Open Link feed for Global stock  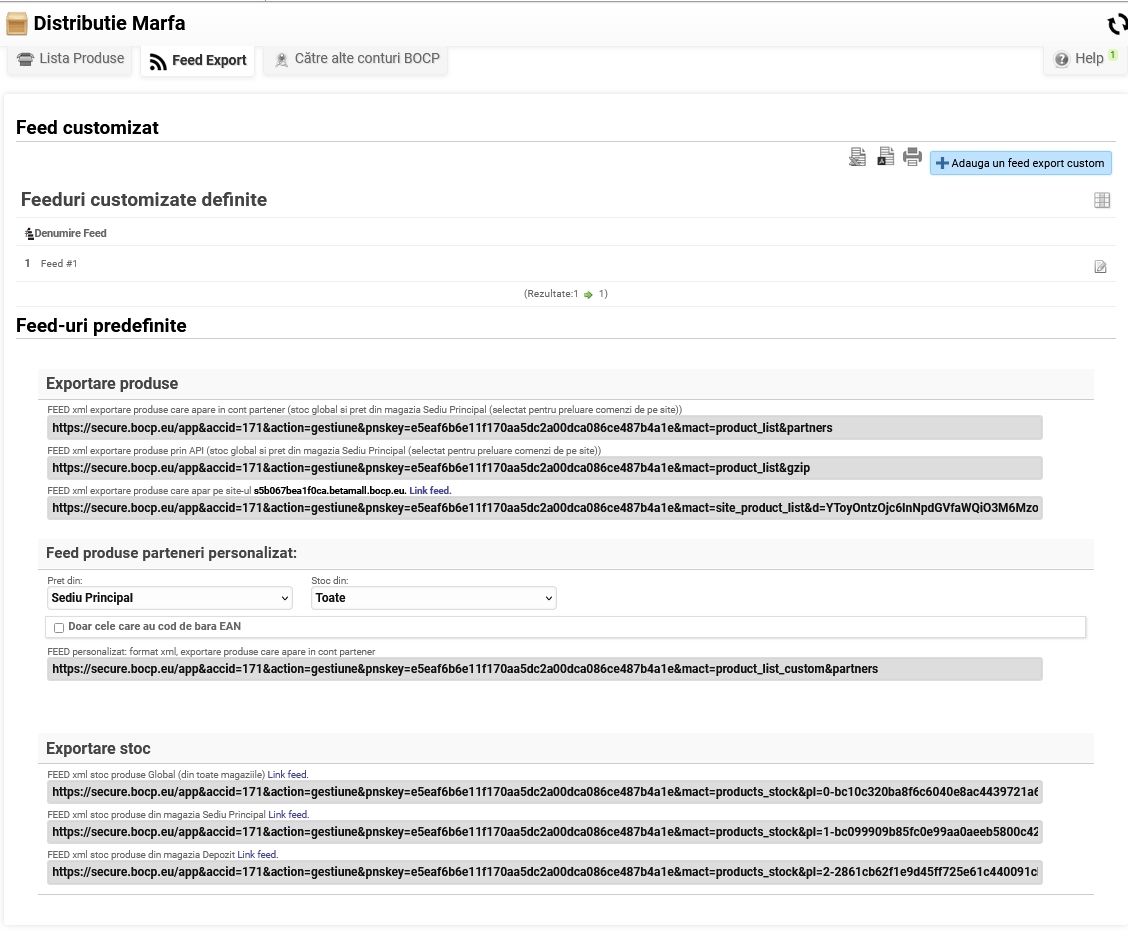[x=288, y=774]
